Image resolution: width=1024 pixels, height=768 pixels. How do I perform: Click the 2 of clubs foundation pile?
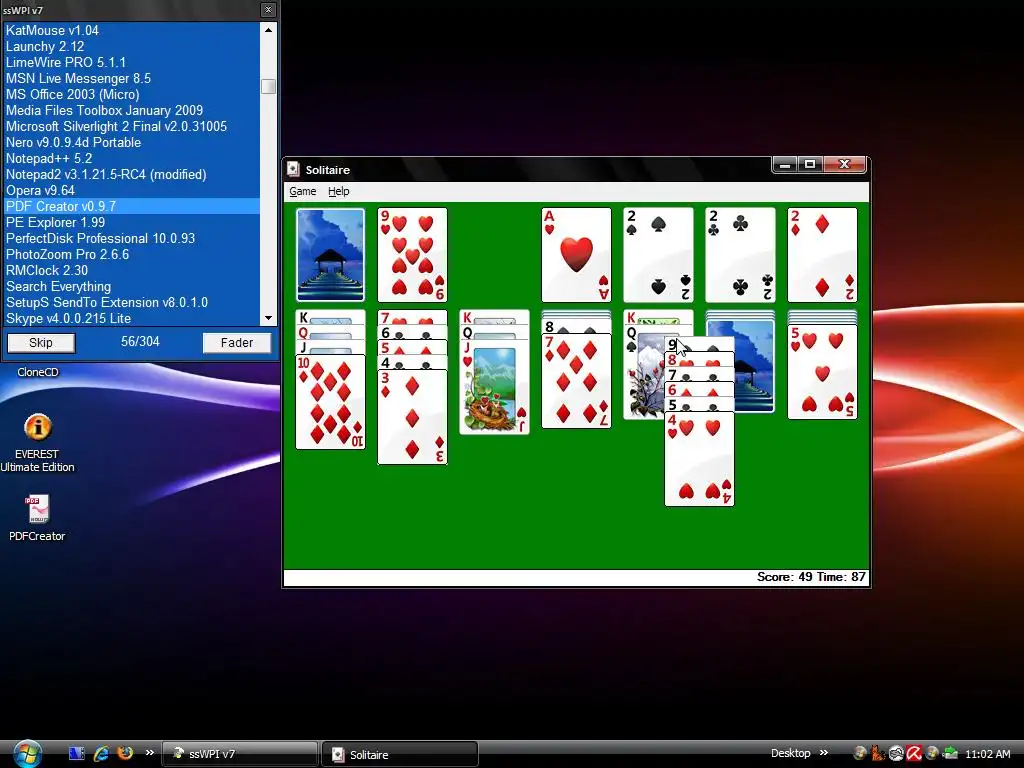tap(740, 255)
